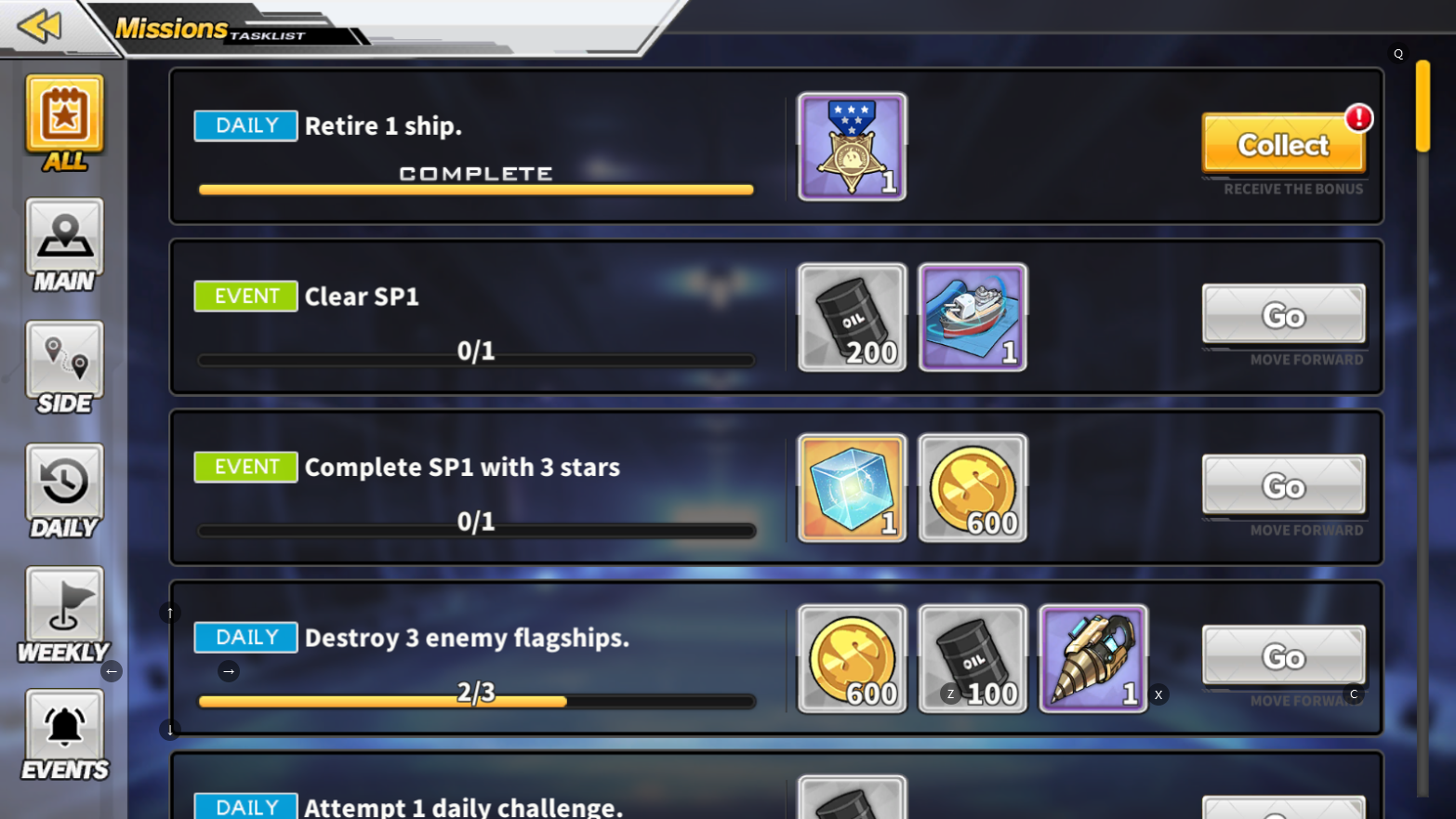The height and width of the screenshot is (819, 1456).
Task: Tap the 600 coins reward under SP1 stars
Action: (x=973, y=488)
